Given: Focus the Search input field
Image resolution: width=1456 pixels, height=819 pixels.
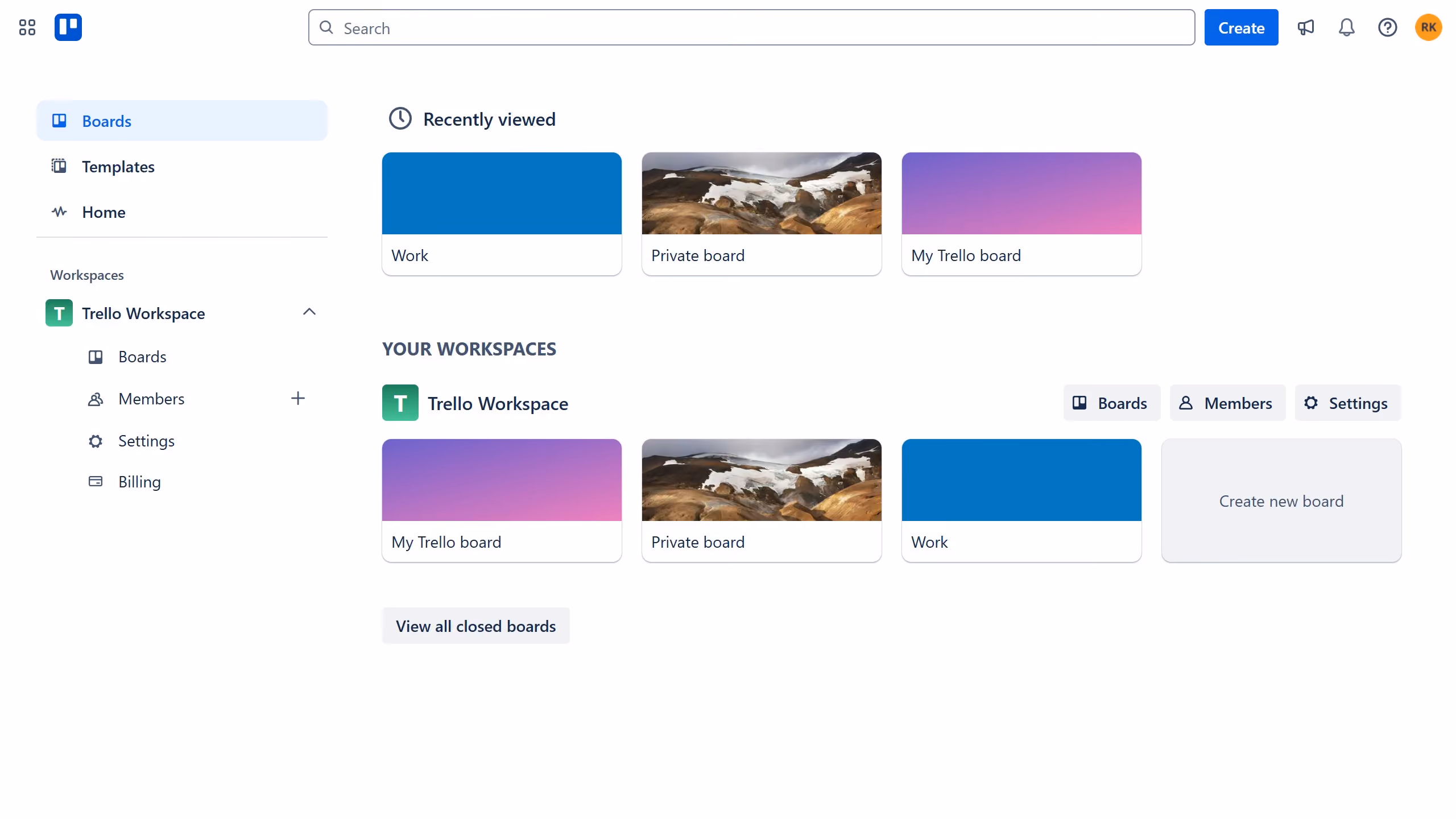Looking at the screenshot, I should 752,27.
